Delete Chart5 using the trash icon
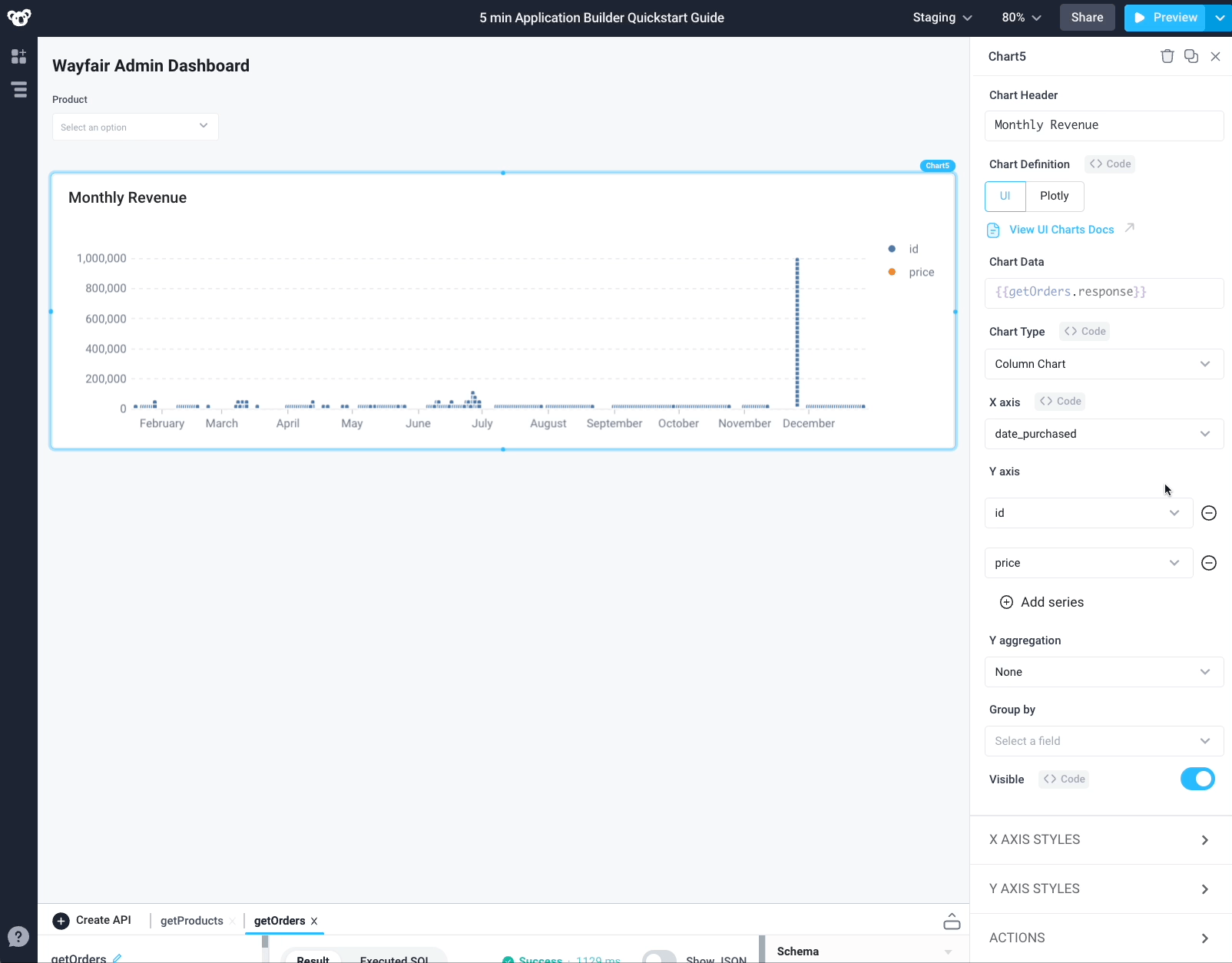The image size is (1232, 963). pos(1167,56)
